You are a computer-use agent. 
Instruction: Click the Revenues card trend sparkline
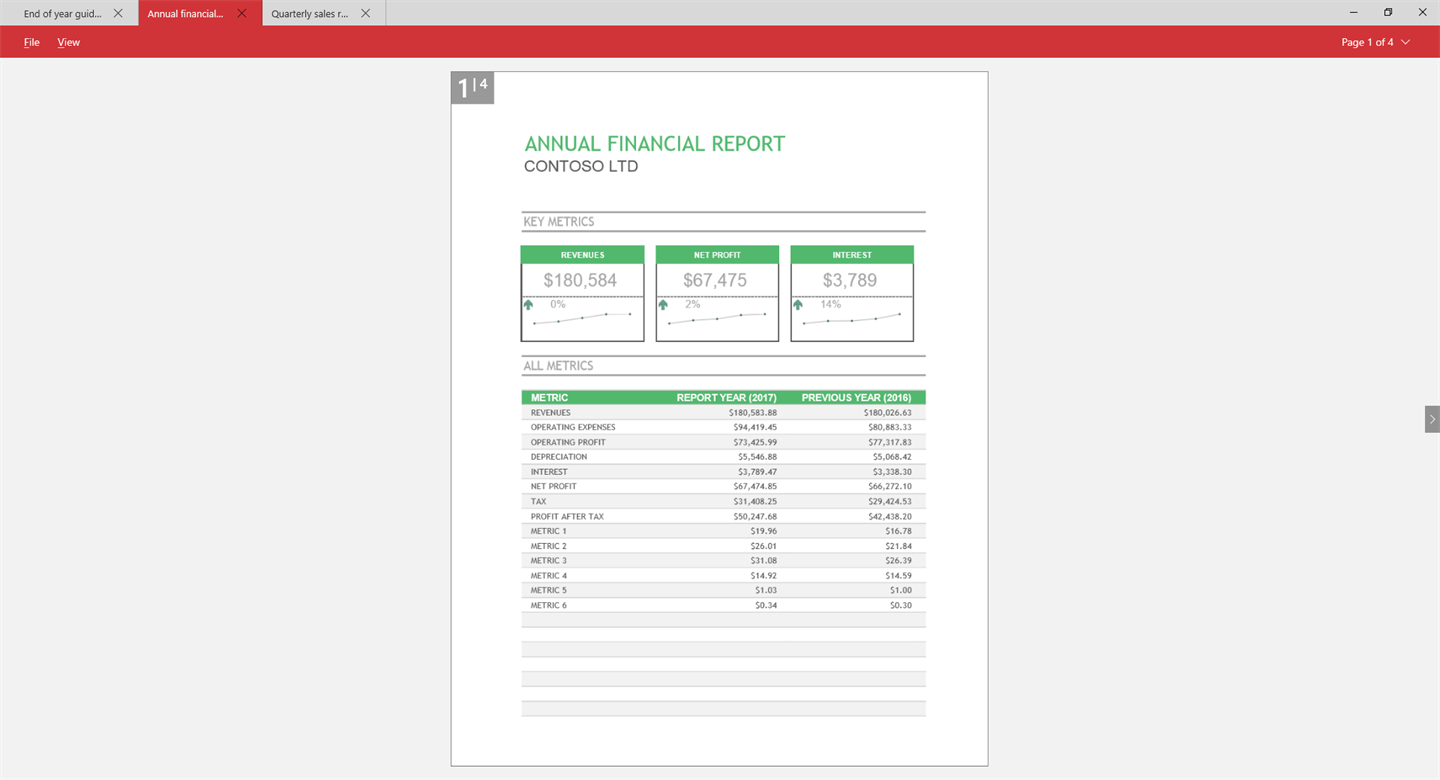pos(582,319)
